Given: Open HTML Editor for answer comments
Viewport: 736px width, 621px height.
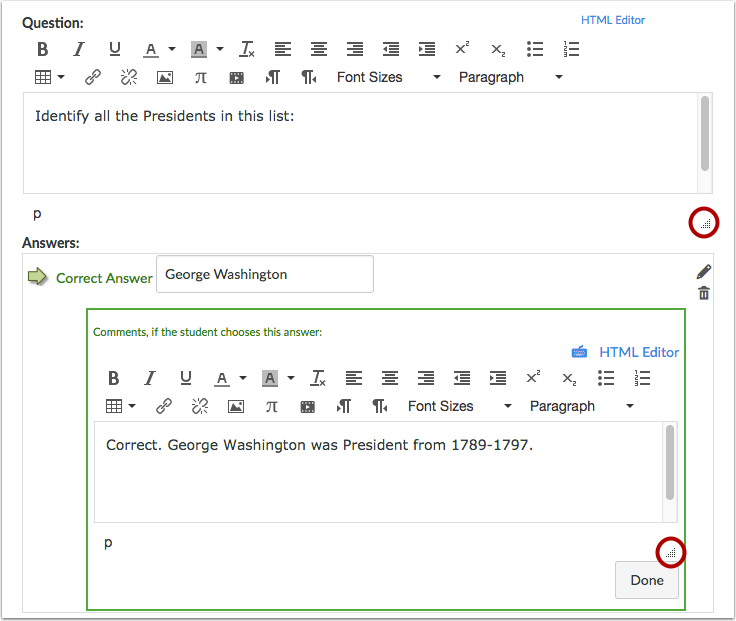Looking at the screenshot, I should (x=639, y=352).
